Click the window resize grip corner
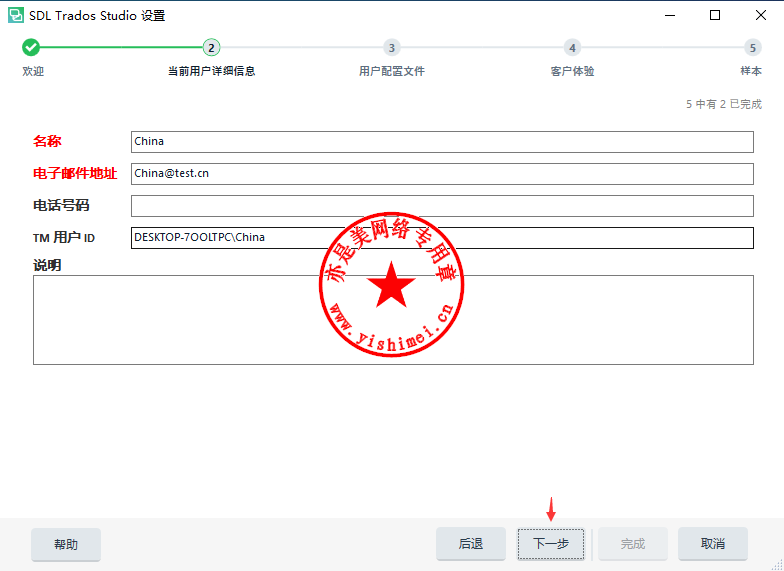This screenshot has width=784, height=571. tap(777, 564)
